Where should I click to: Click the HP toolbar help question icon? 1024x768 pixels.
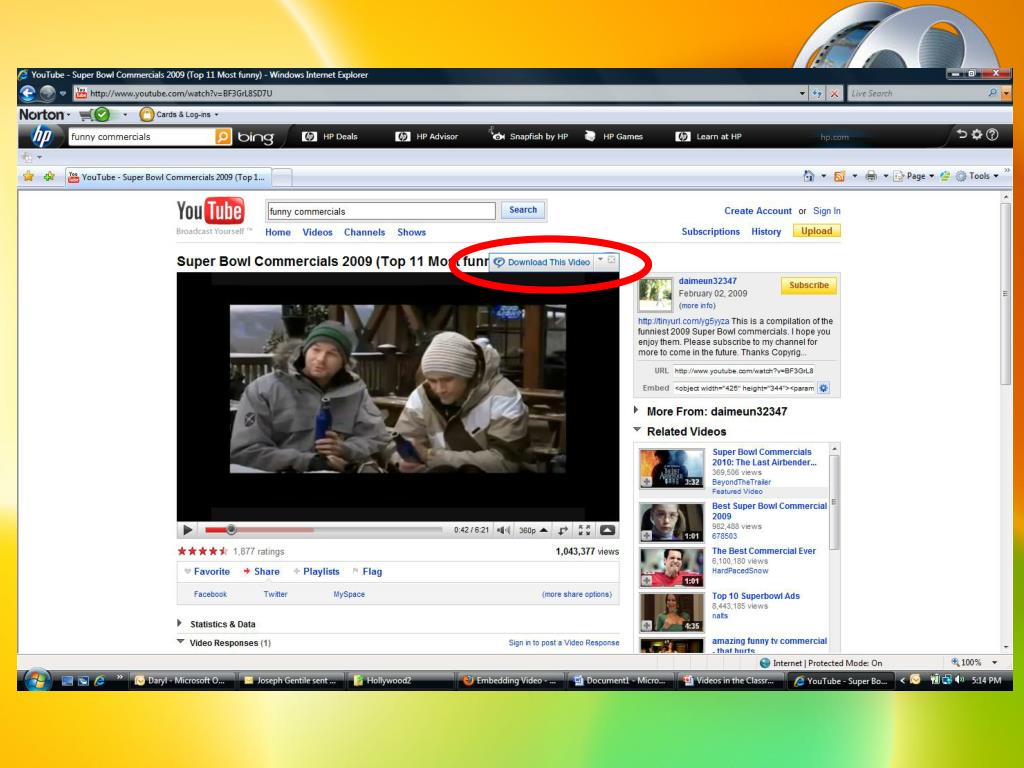pos(993,135)
